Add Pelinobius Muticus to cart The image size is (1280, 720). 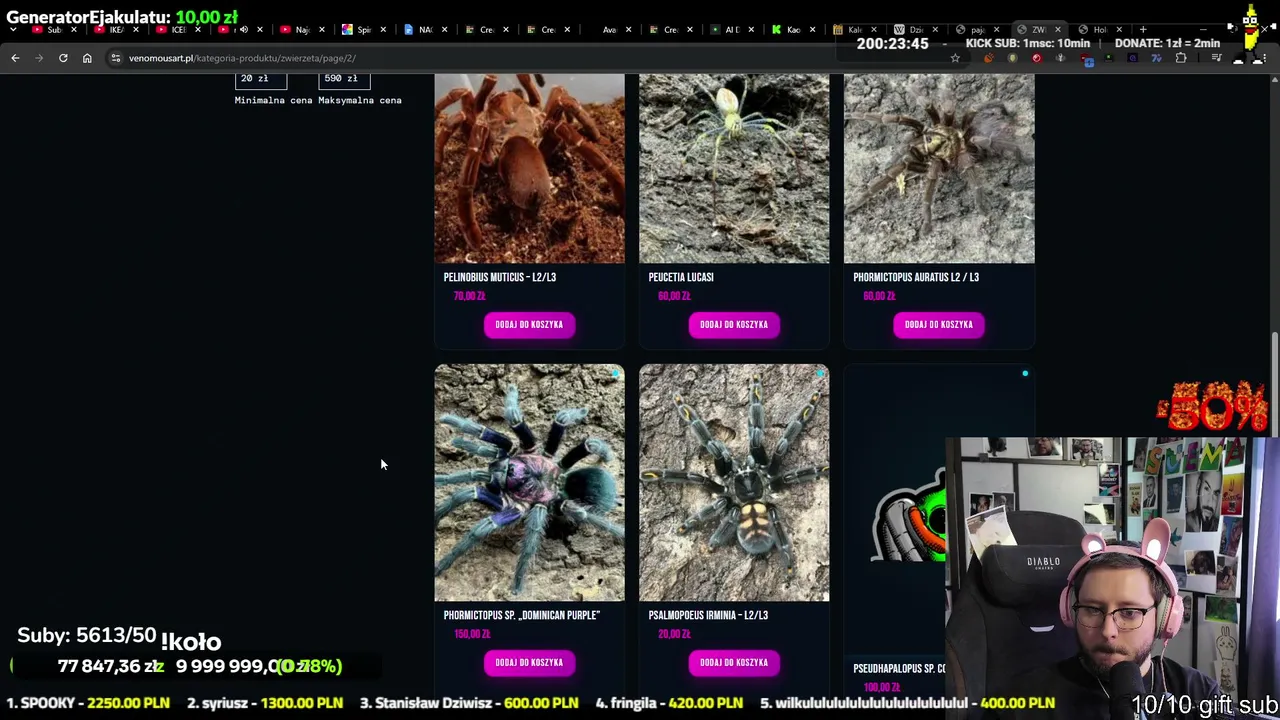coord(529,325)
